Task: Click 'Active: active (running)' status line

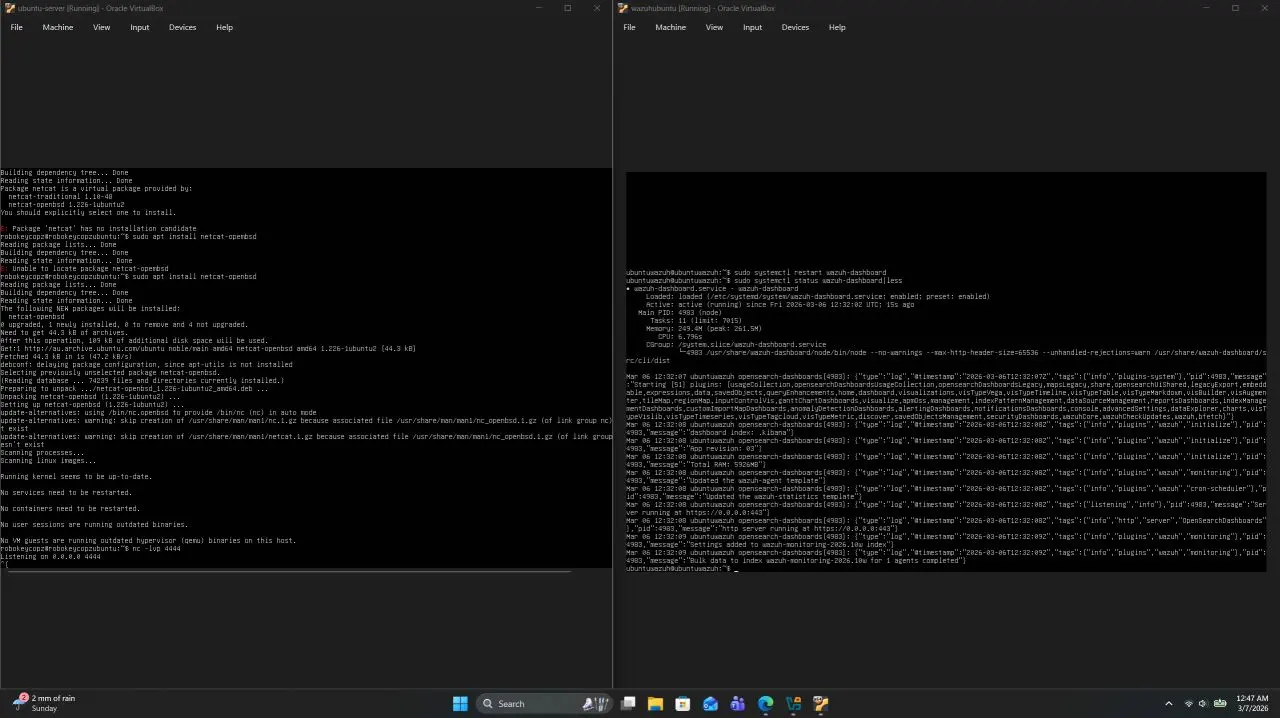Action: tap(779, 305)
